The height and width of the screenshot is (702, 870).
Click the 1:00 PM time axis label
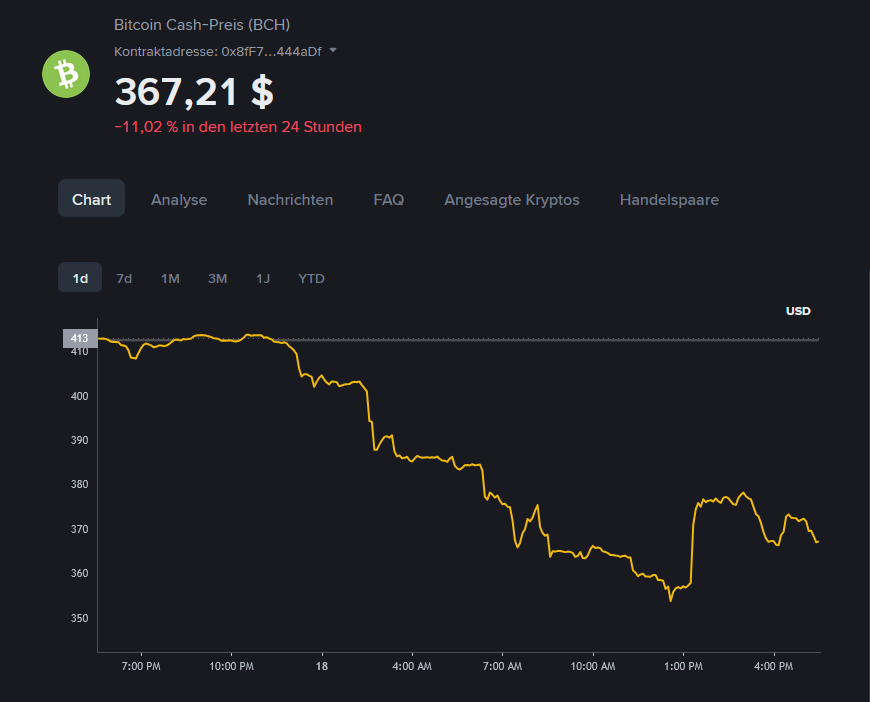click(683, 666)
